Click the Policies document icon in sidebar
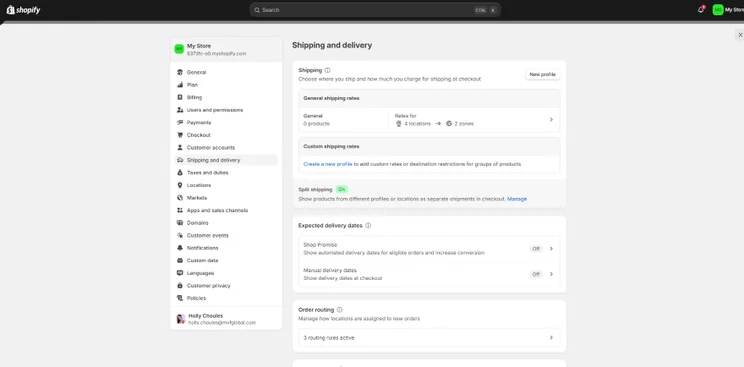The height and width of the screenshot is (367, 744). click(180, 298)
